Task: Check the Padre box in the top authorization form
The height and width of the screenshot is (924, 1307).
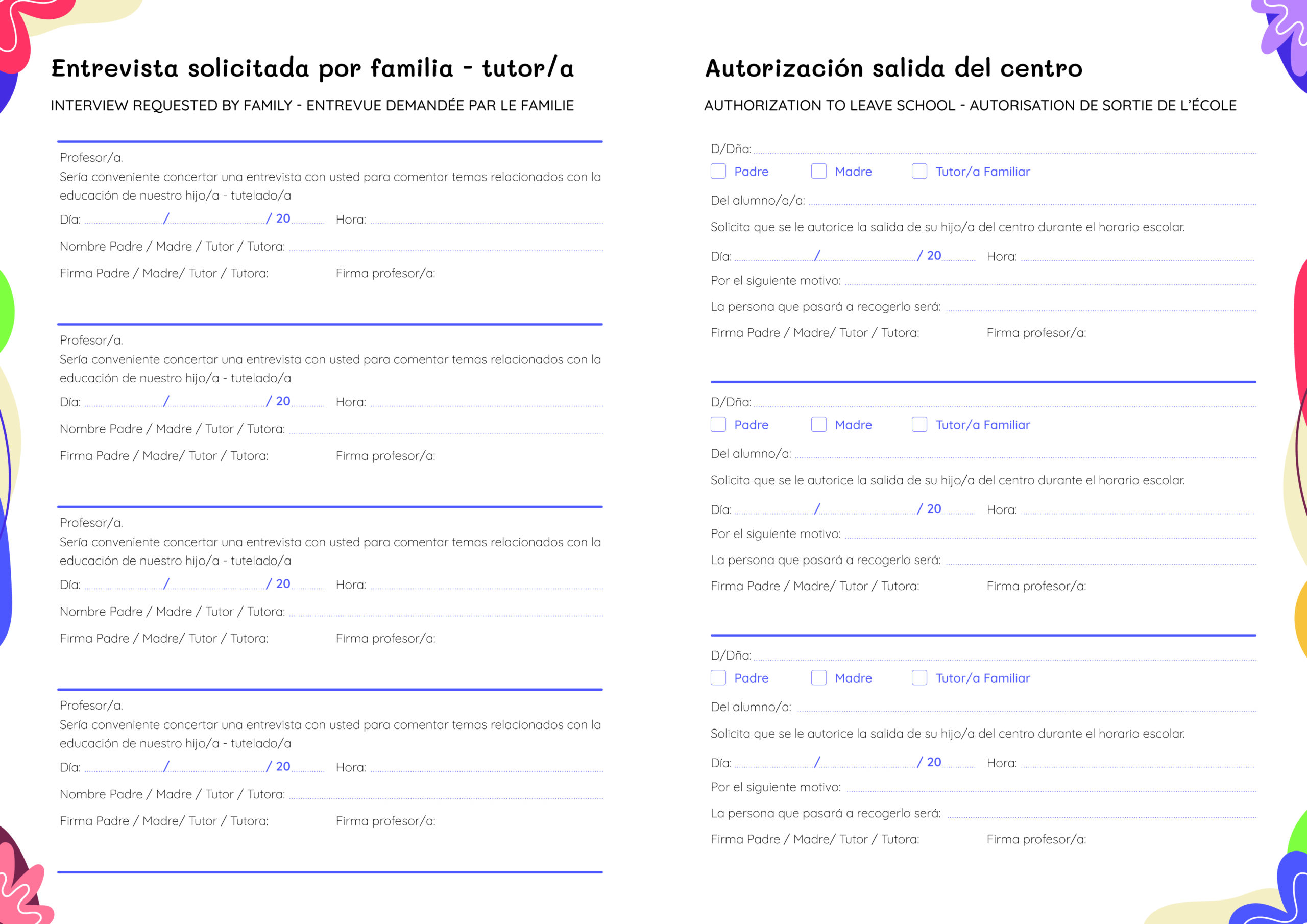Action: [718, 172]
